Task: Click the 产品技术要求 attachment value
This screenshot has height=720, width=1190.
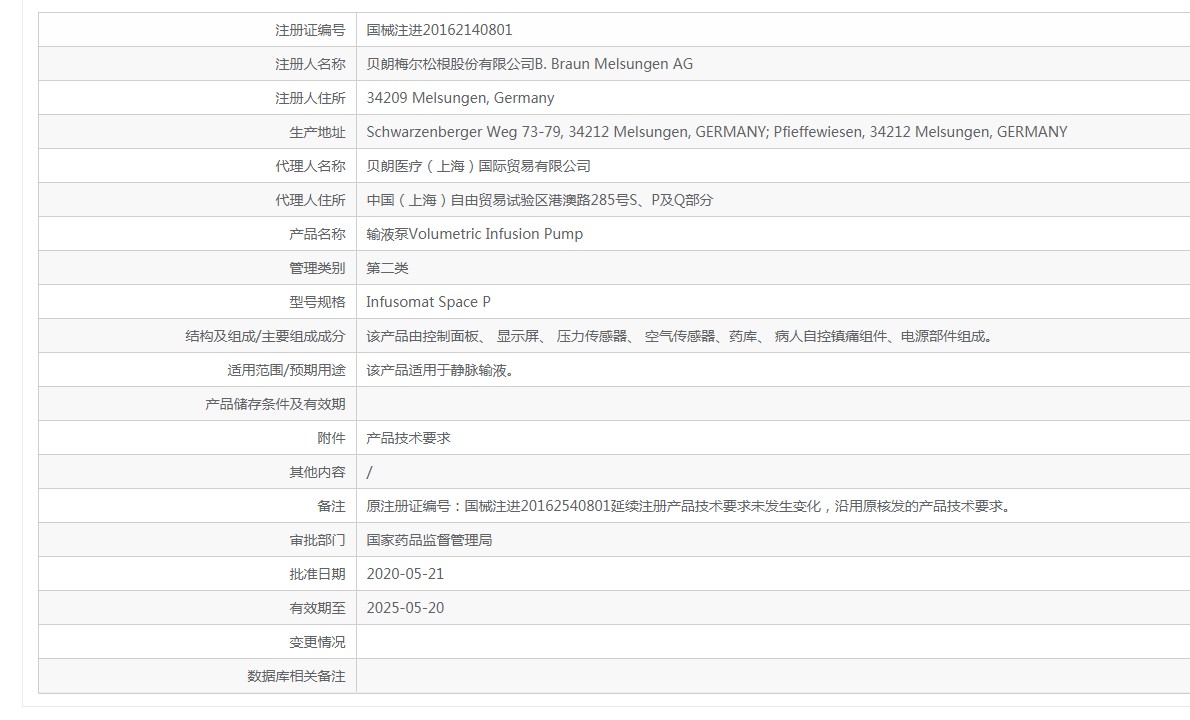Action: click(408, 438)
